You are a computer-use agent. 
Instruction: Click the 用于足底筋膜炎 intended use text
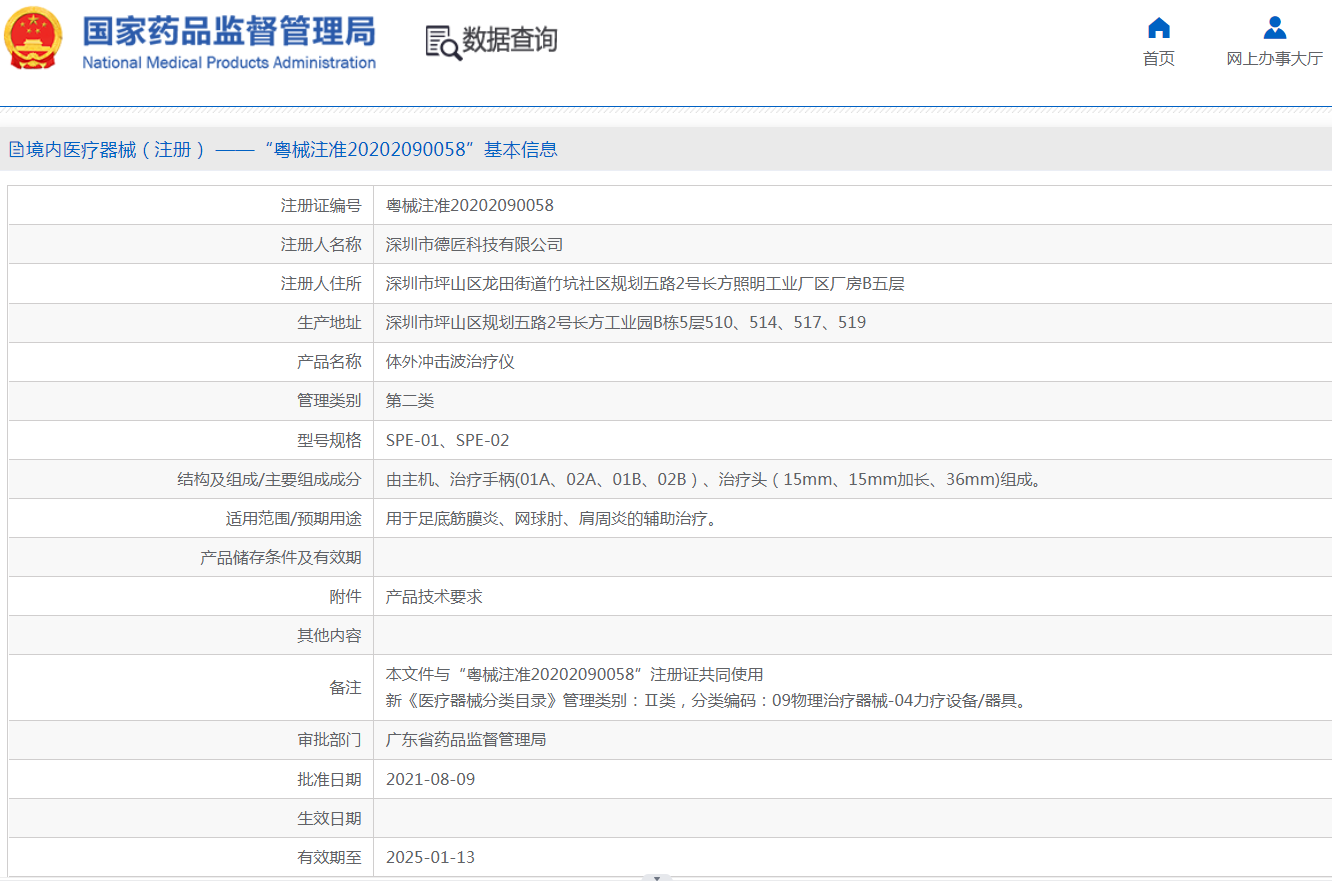pos(553,519)
